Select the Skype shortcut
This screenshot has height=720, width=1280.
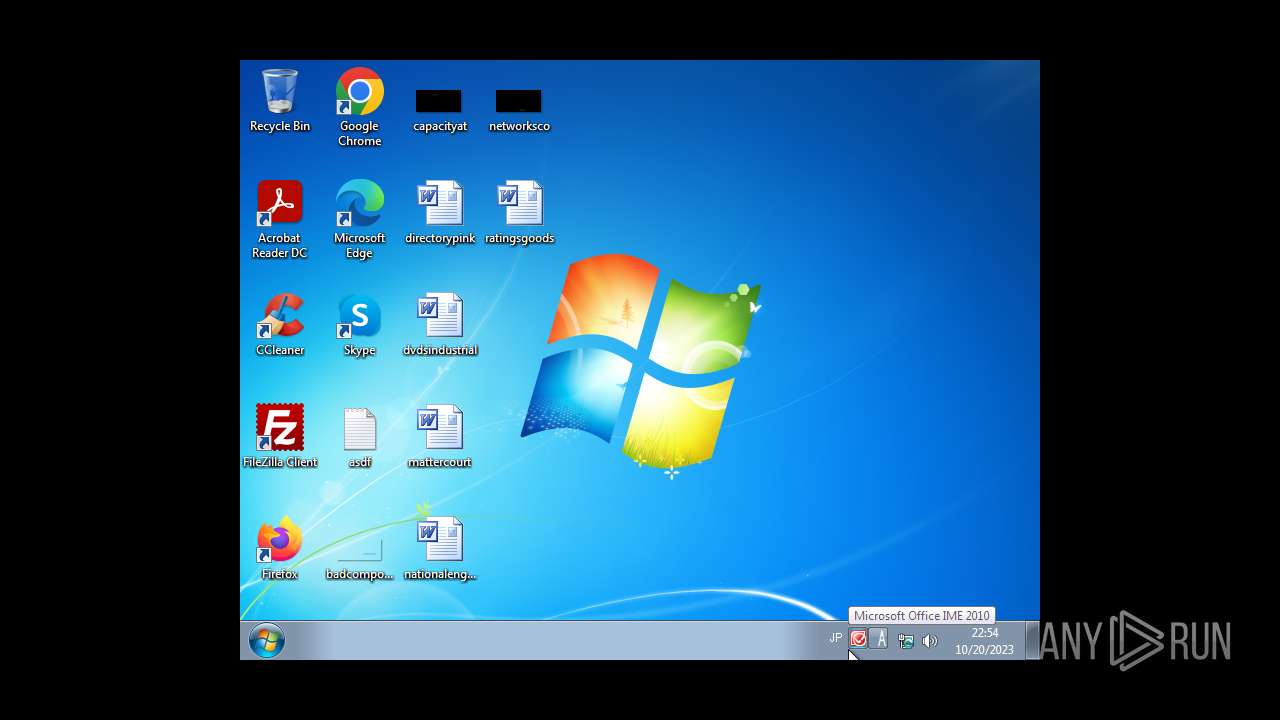pyautogui.click(x=360, y=324)
